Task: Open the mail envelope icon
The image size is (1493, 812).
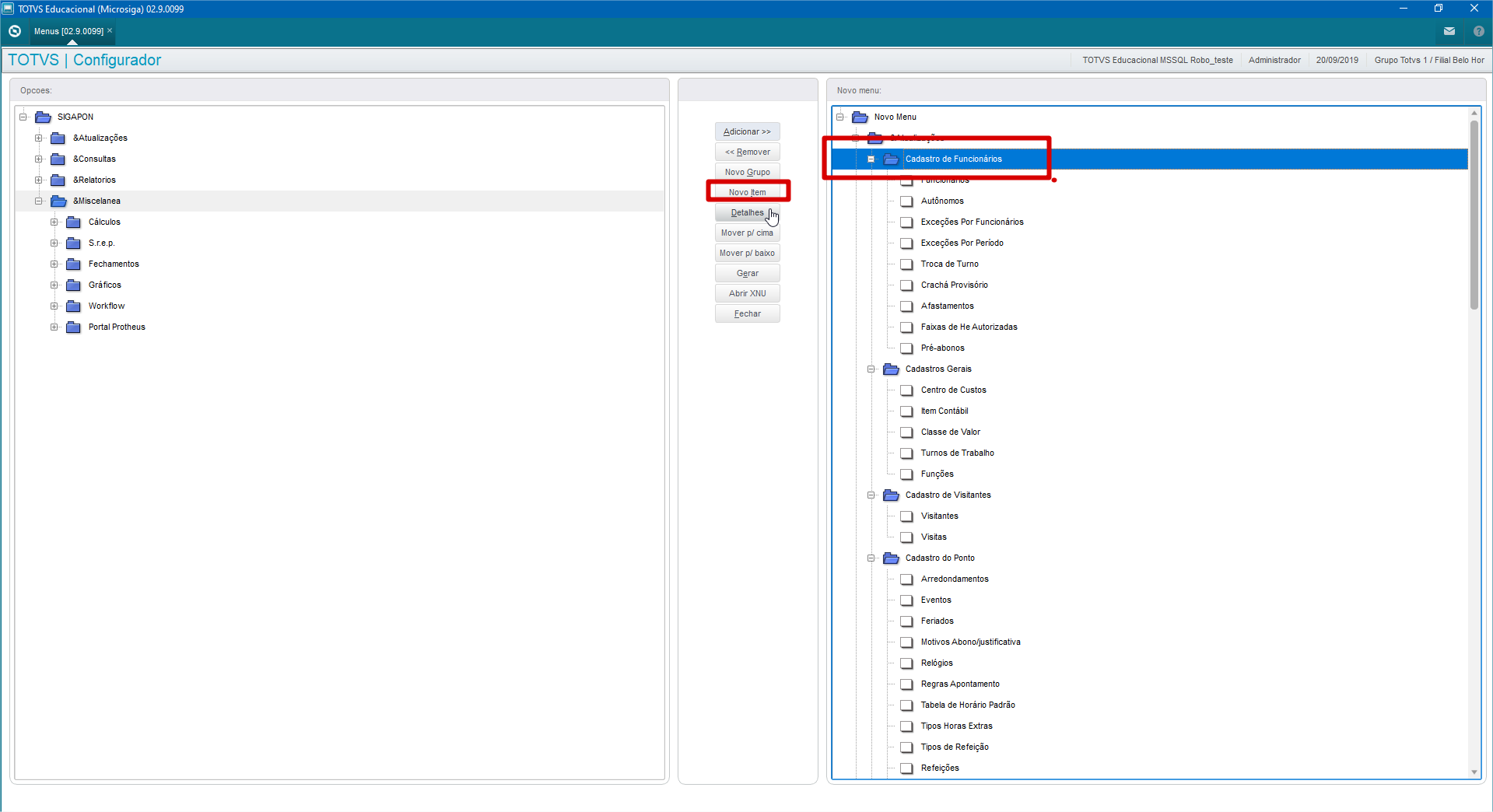Action: coord(1449,31)
